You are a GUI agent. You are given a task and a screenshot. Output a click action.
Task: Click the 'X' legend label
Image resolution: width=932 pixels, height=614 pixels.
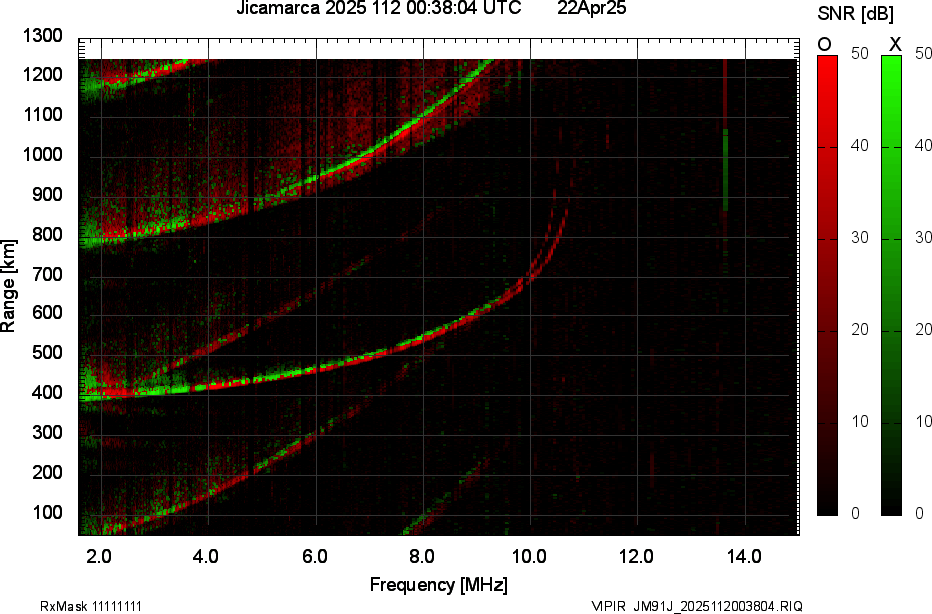point(895,45)
